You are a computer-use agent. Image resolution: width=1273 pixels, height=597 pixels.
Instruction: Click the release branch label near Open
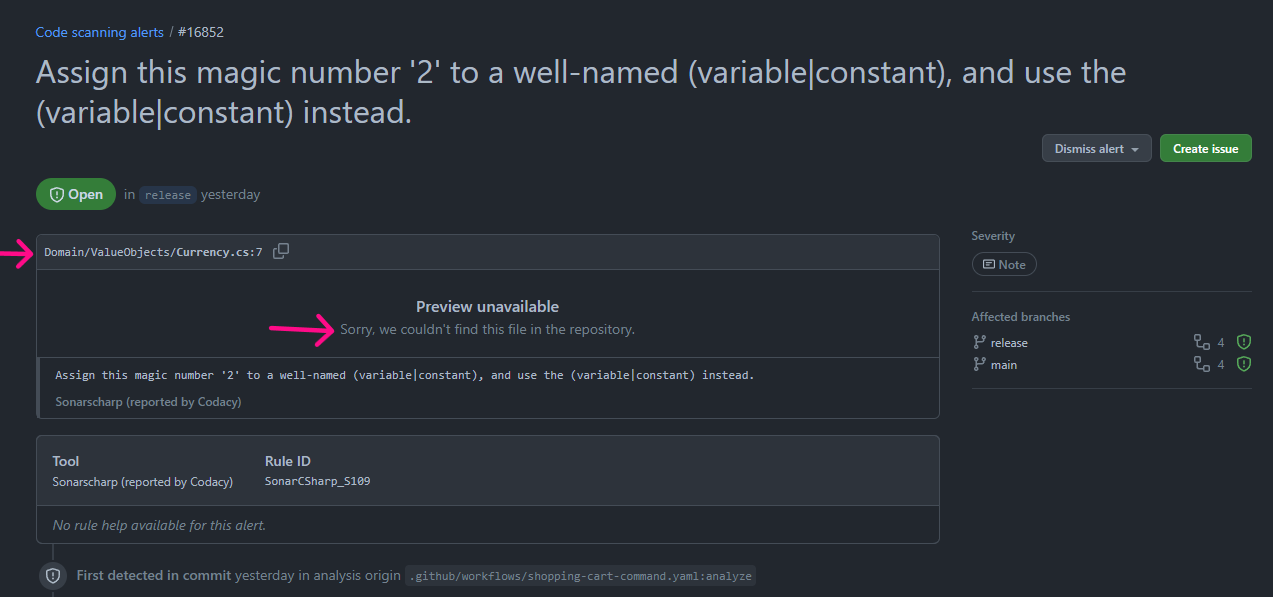pyautogui.click(x=167, y=195)
